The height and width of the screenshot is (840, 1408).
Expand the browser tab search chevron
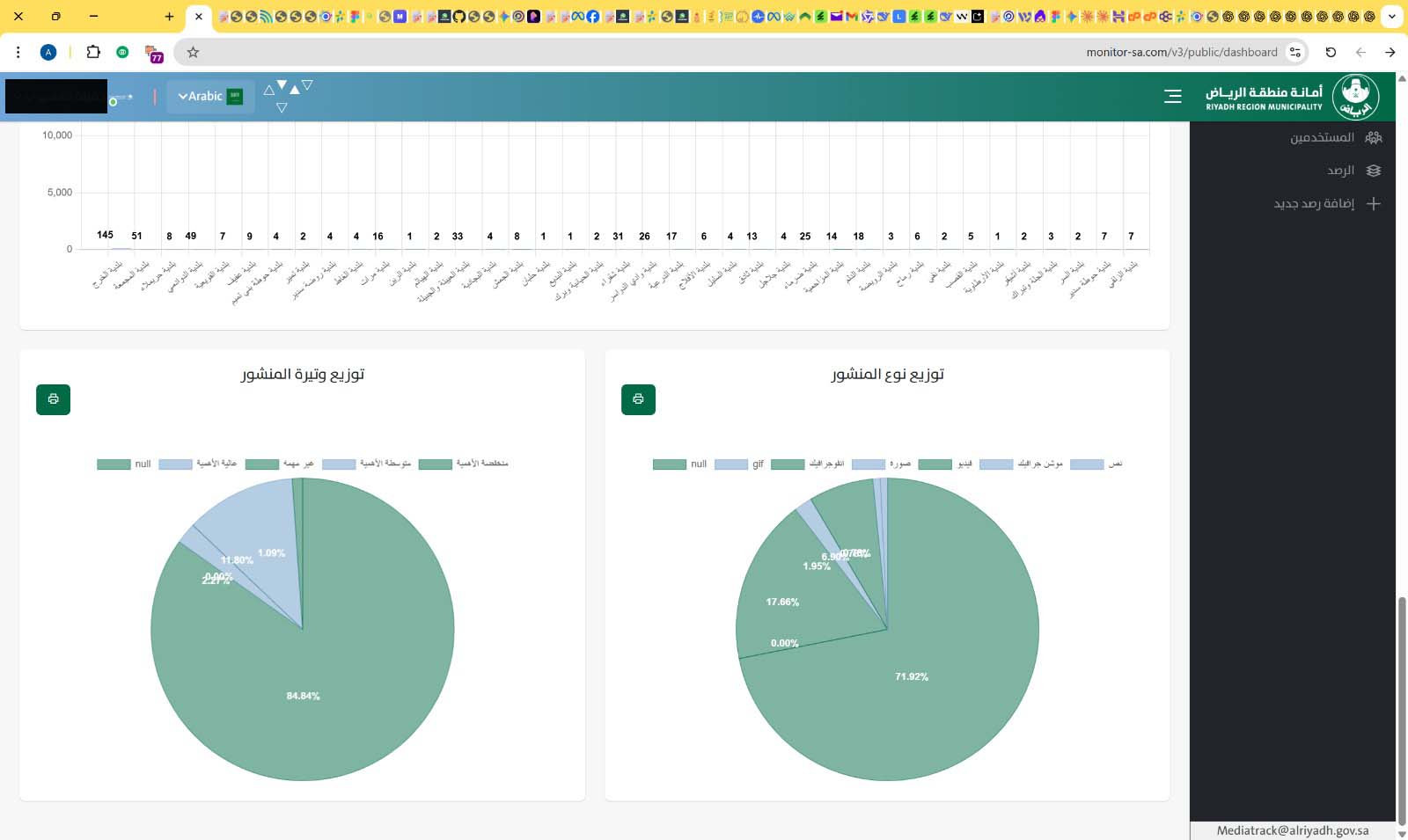pos(1391,16)
